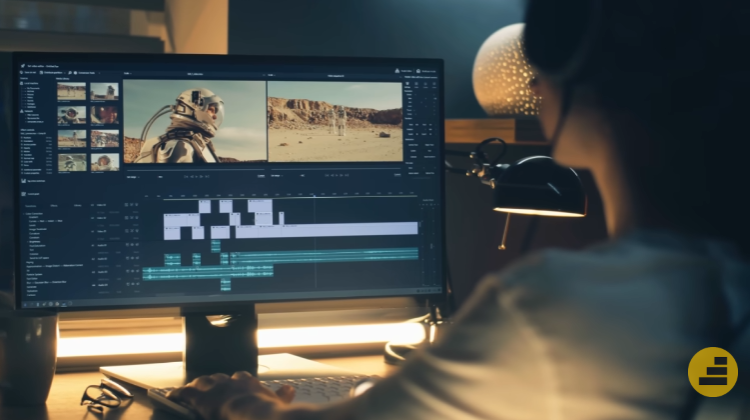Toggle visibility on the top video track
Screen dimensions: 750x420
pyautogui.click(x=126, y=205)
